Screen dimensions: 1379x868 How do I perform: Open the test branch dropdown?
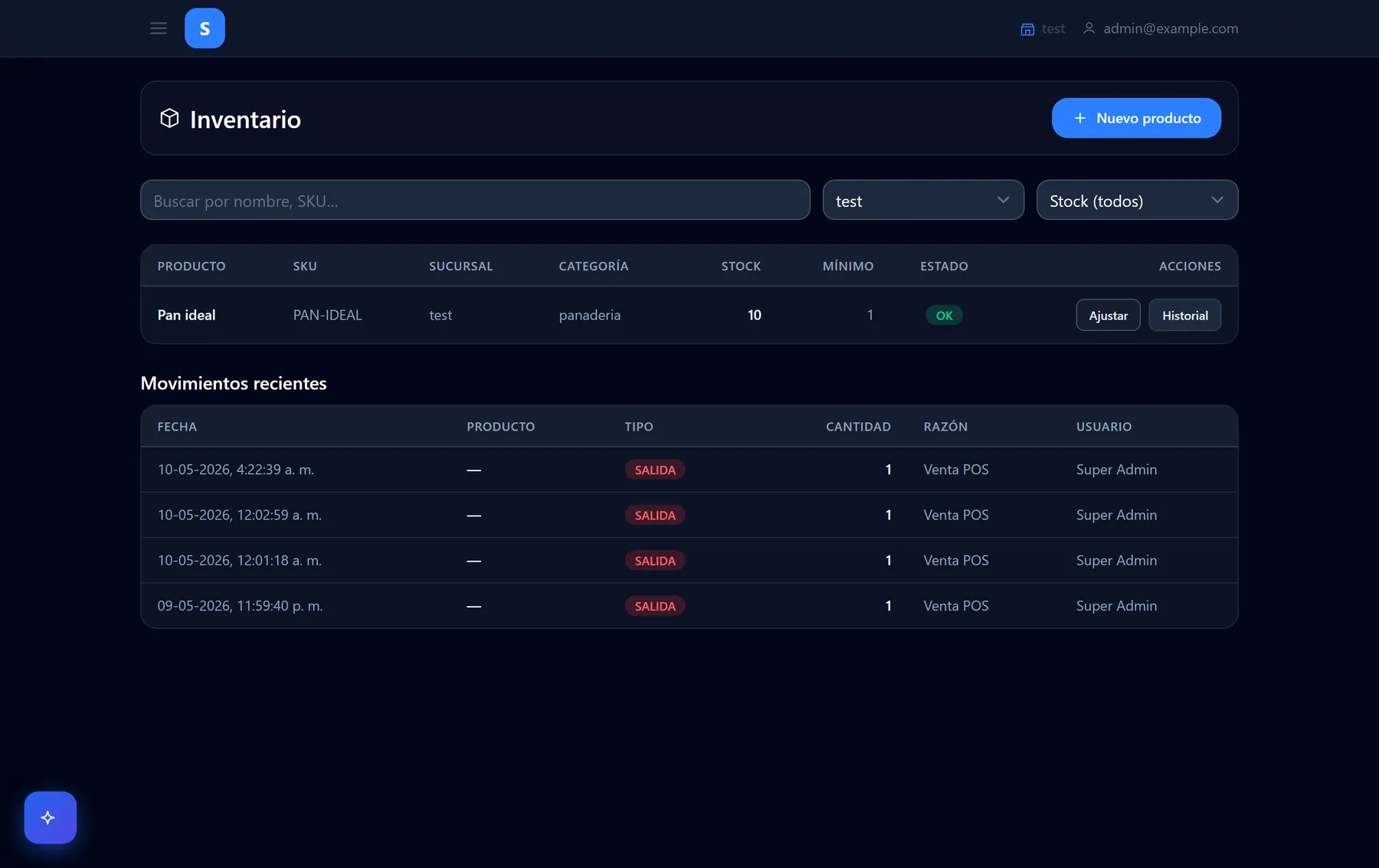[x=923, y=200]
